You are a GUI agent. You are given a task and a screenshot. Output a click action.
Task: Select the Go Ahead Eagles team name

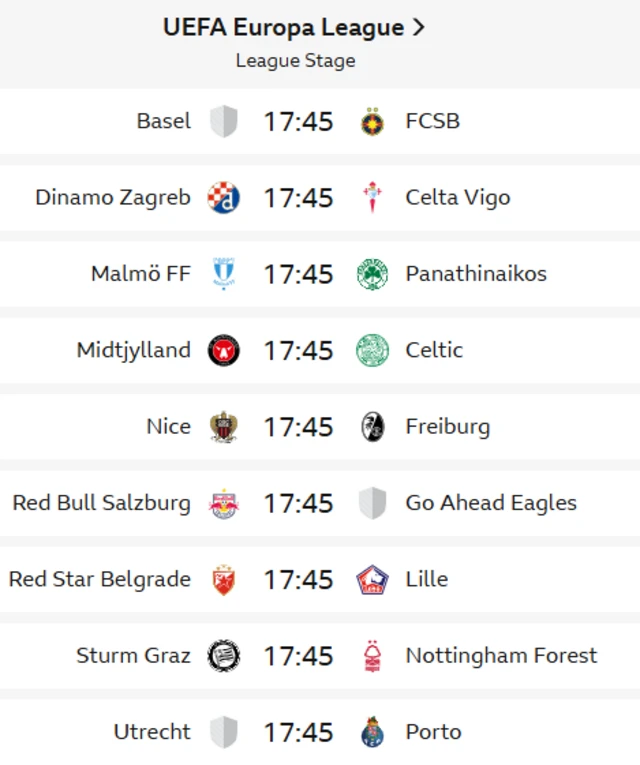coord(491,503)
